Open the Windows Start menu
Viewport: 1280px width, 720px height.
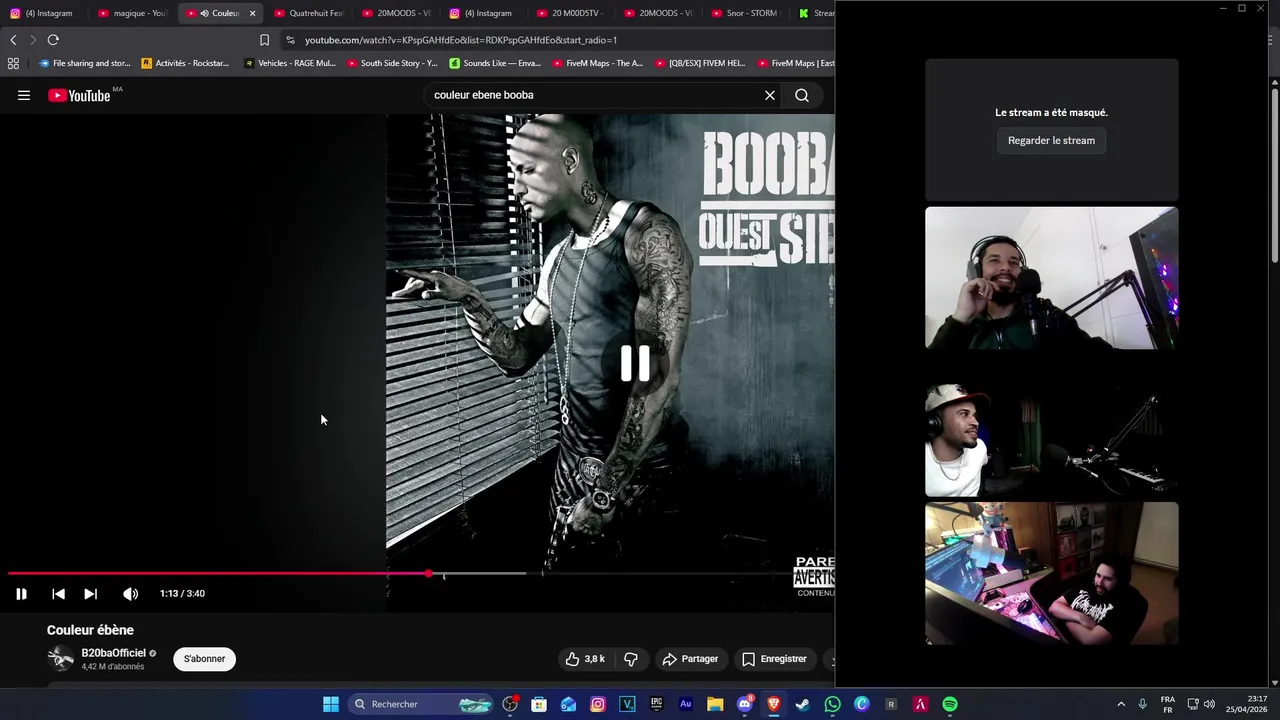[x=331, y=704]
